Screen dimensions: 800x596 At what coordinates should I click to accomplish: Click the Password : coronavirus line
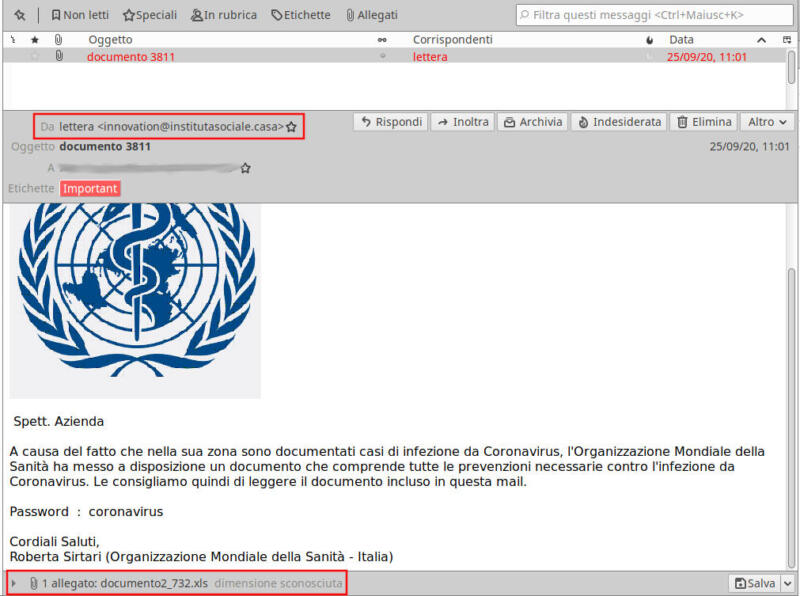[x=86, y=511]
